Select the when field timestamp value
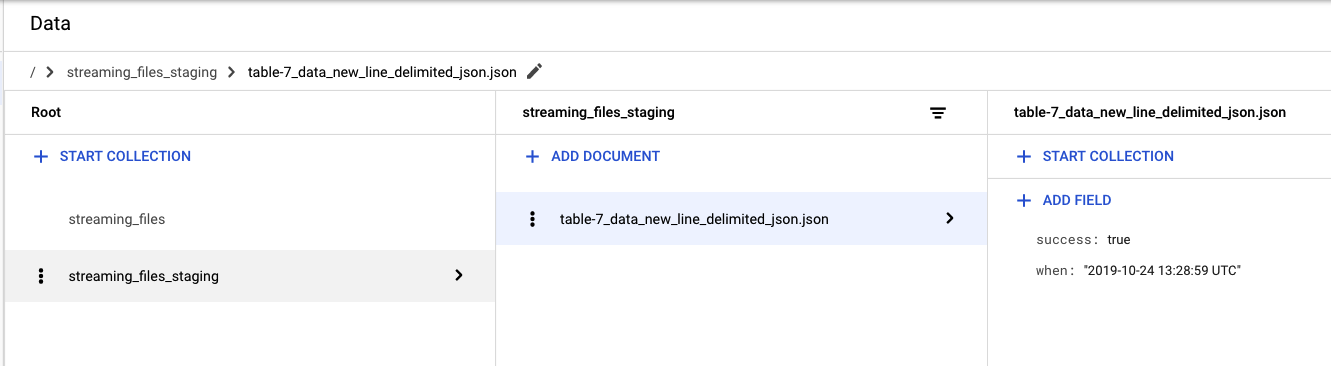The width and height of the screenshot is (1331, 366). pyautogui.click(x=1162, y=270)
